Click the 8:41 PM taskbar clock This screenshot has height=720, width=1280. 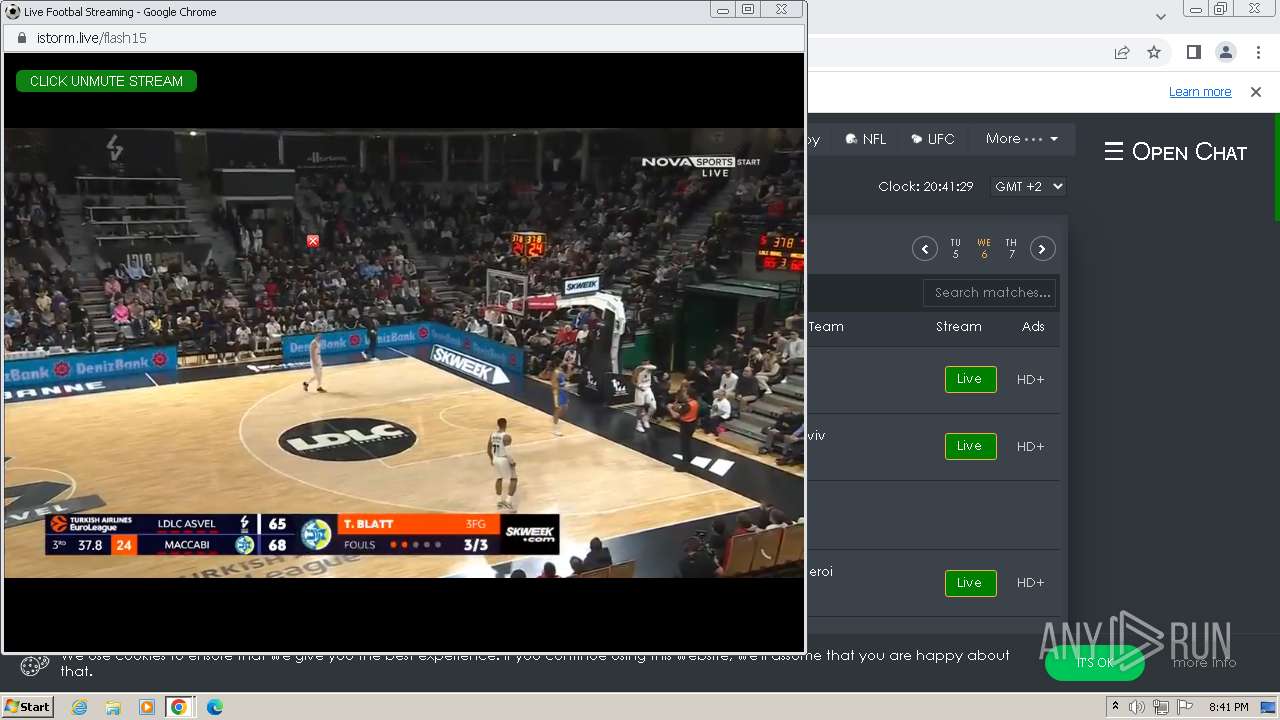[1228, 707]
